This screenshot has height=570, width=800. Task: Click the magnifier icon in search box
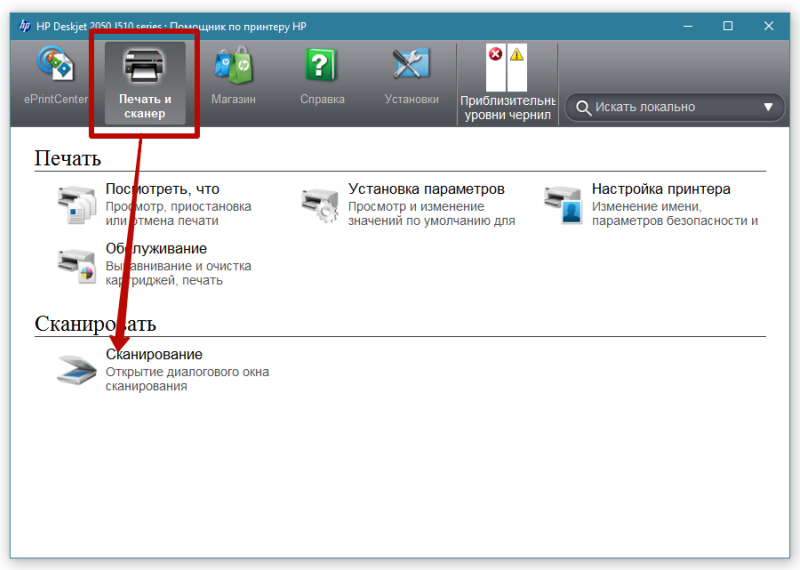coord(583,107)
